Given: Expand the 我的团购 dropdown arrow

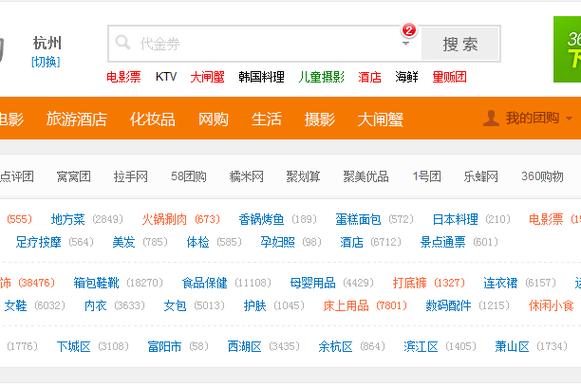Looking at the screenshot, I should click(569, 119).
